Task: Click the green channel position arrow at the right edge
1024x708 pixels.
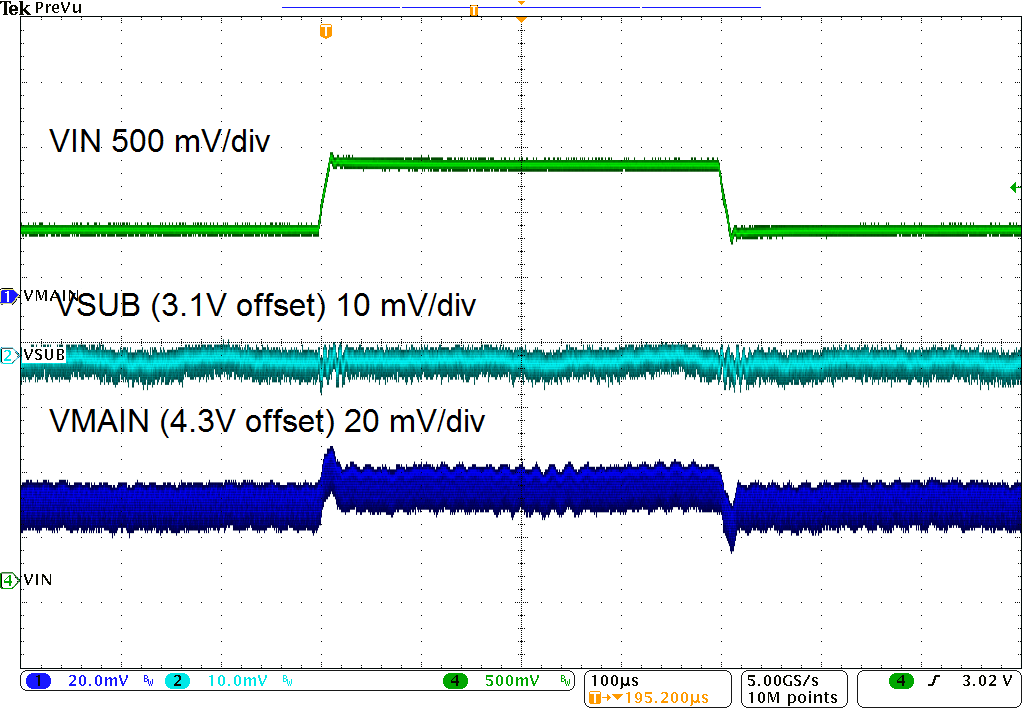Action: (1014, 186)
